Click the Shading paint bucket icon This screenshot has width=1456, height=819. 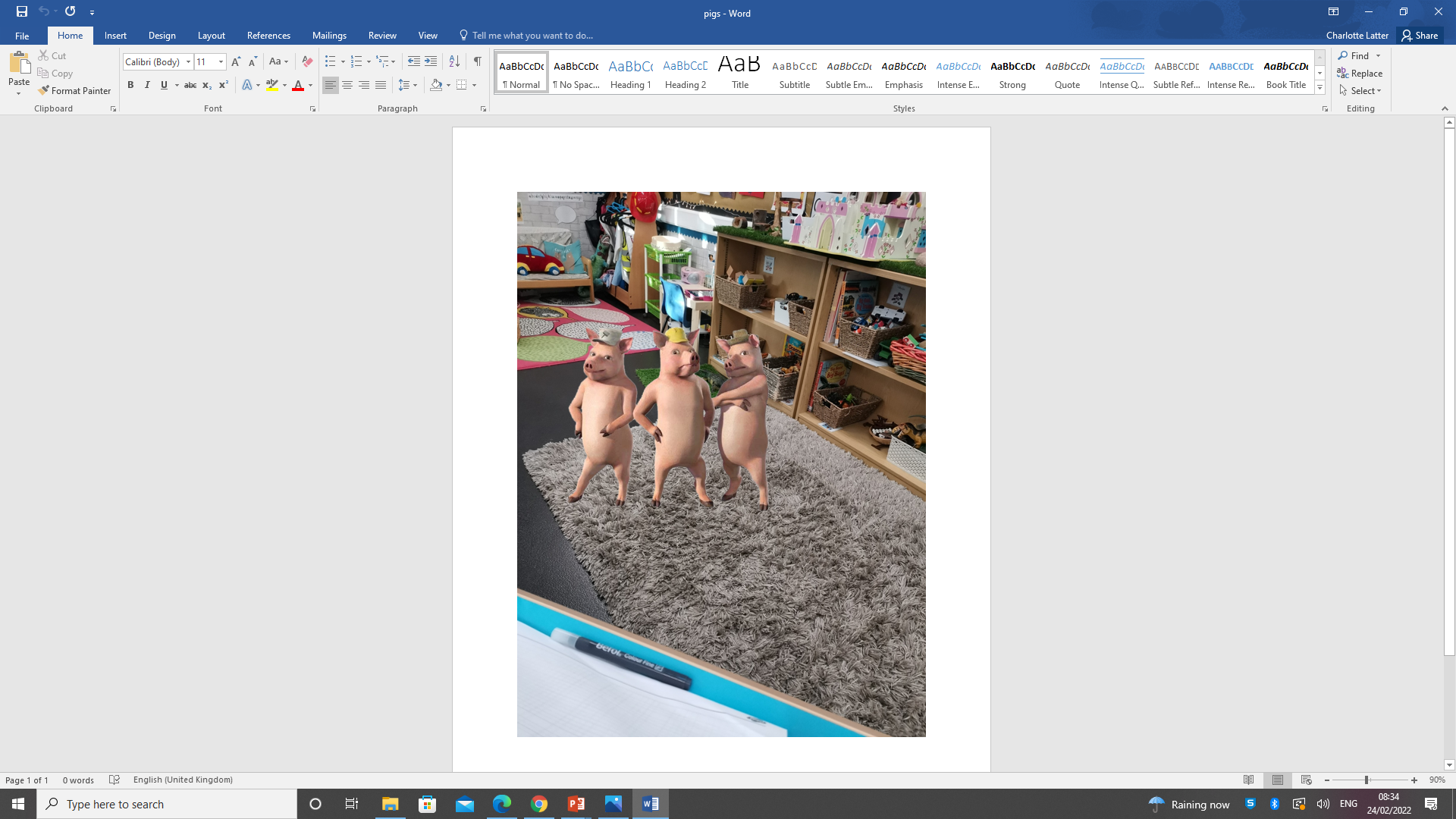tap(436, 85)
